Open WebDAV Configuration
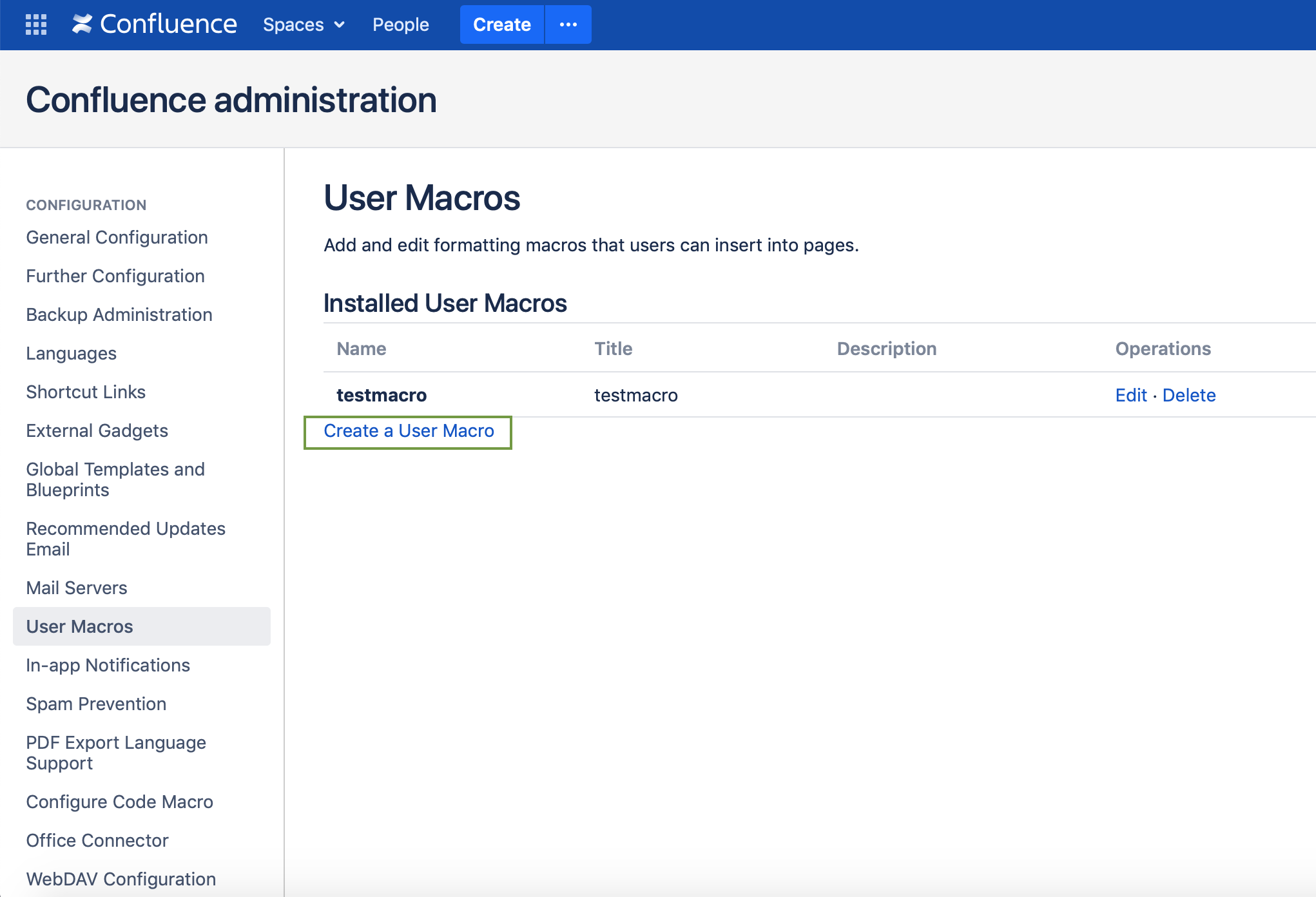This screenshot has height=897, width=1316. (120, 878)
